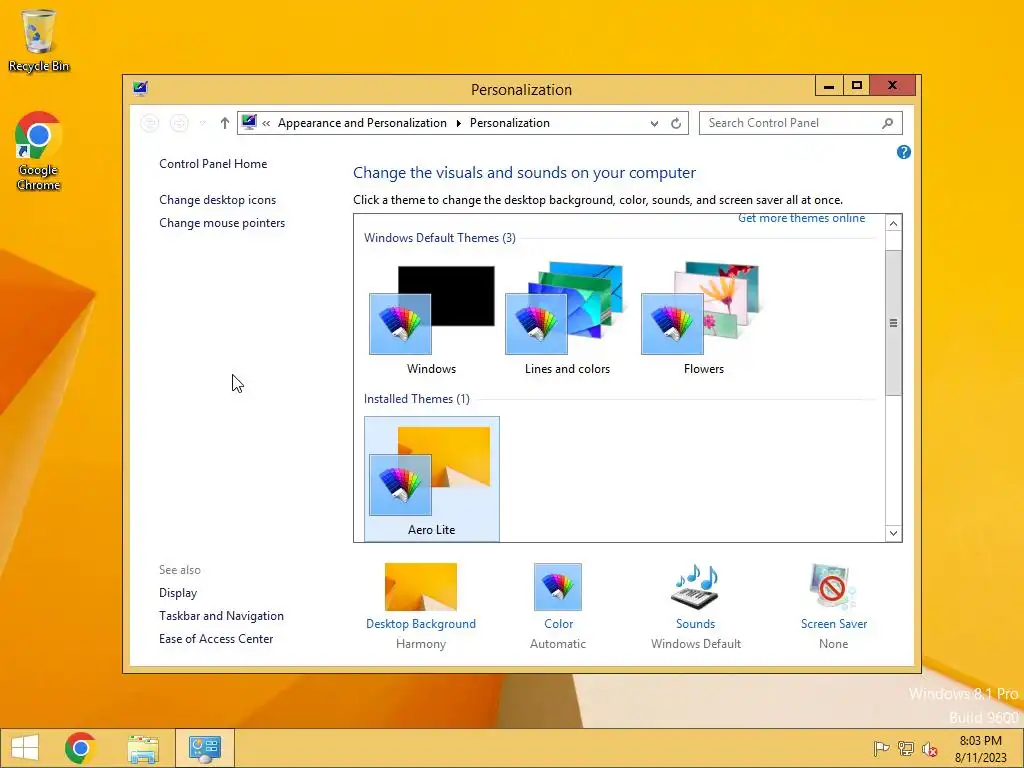Click the theme list scrollbar thumb
The height and width of the screenshot is (768, 1024).
coord(893,323)
